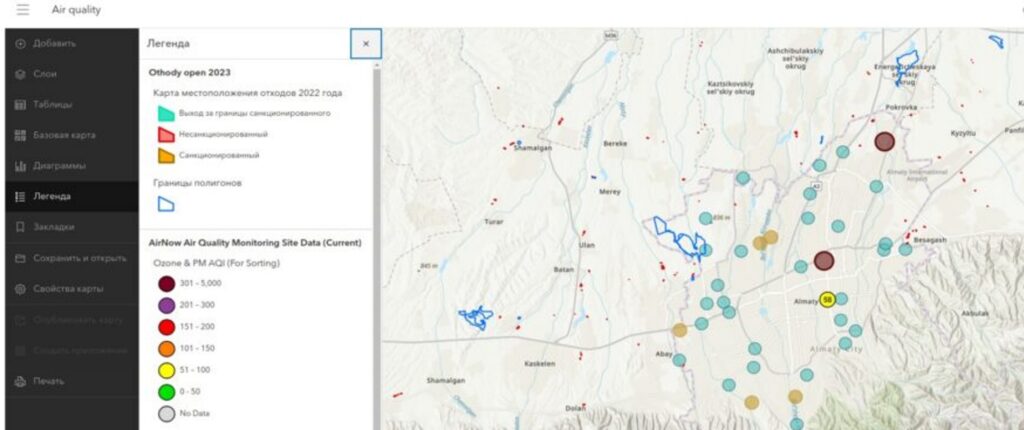Viewport: 1024px width, 430px height.
Task: Click the AirNow Air Quality Monitoring heading
Action: [255, 242]
